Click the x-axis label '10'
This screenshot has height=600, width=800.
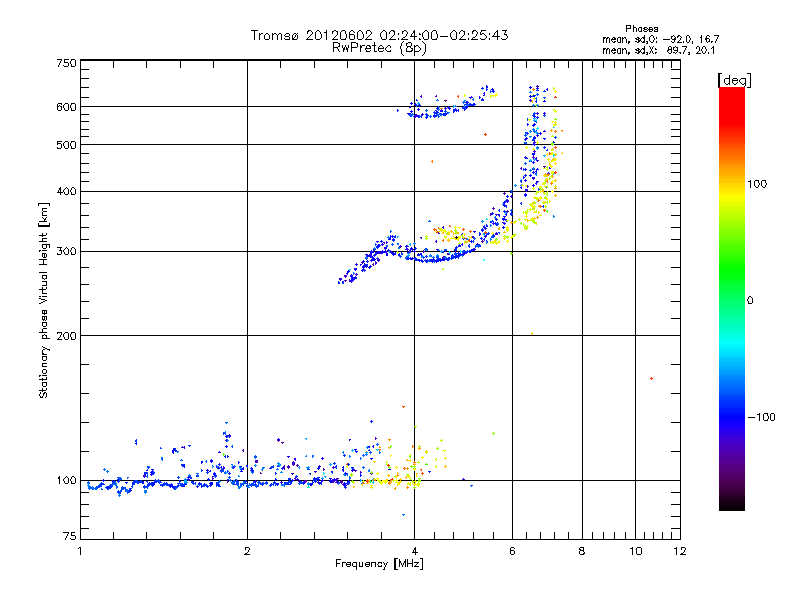(x=636, y=552)
